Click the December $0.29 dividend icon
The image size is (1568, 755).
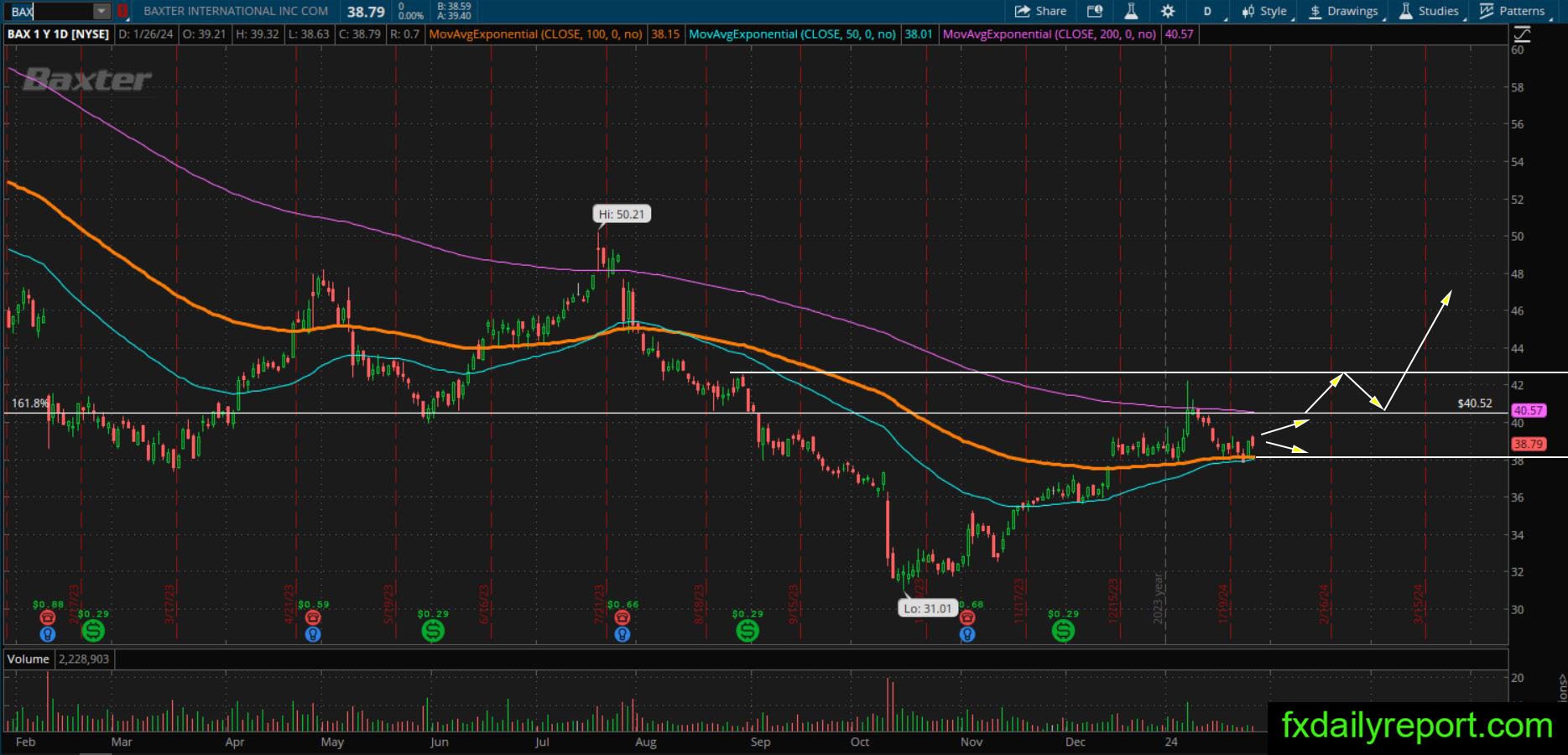point(1063,630)
